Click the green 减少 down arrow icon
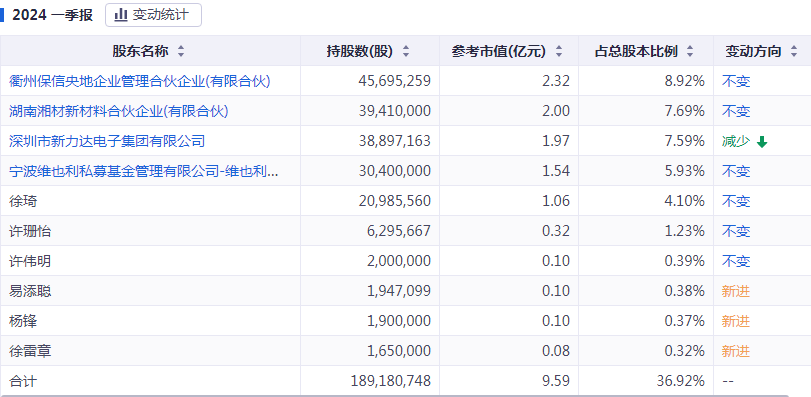Viewport: 811px width, 397px height. 762,142
